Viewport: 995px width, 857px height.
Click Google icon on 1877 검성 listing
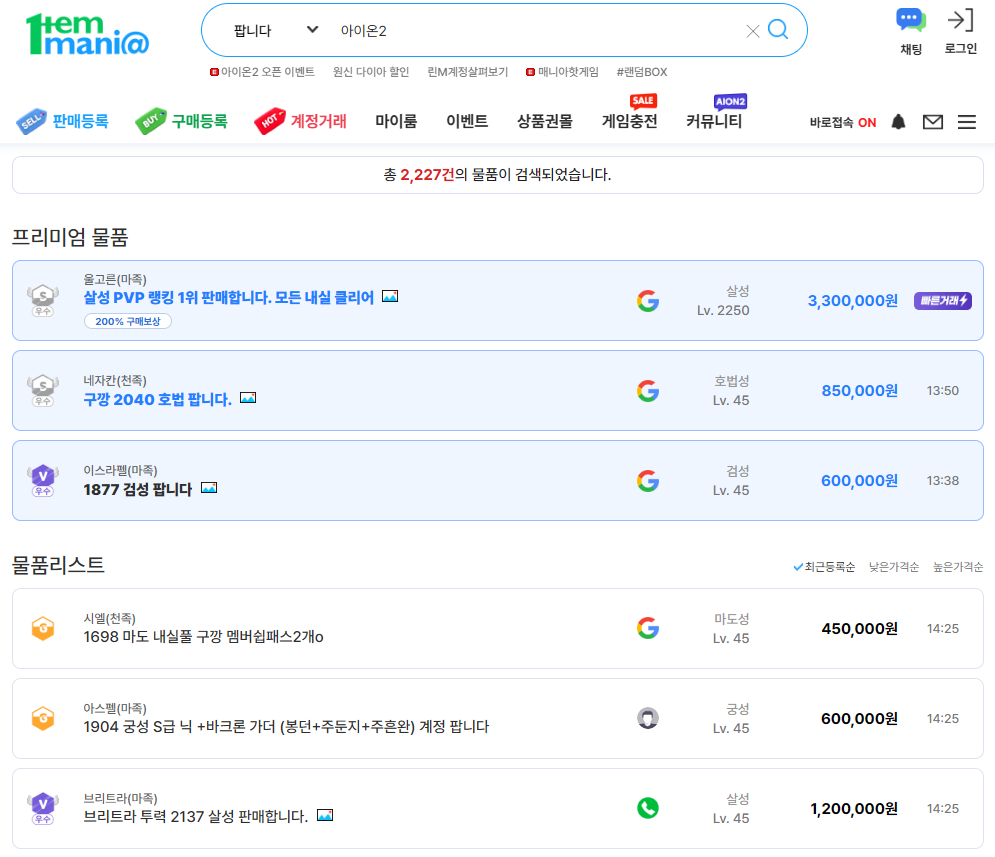tap(648, 481)
